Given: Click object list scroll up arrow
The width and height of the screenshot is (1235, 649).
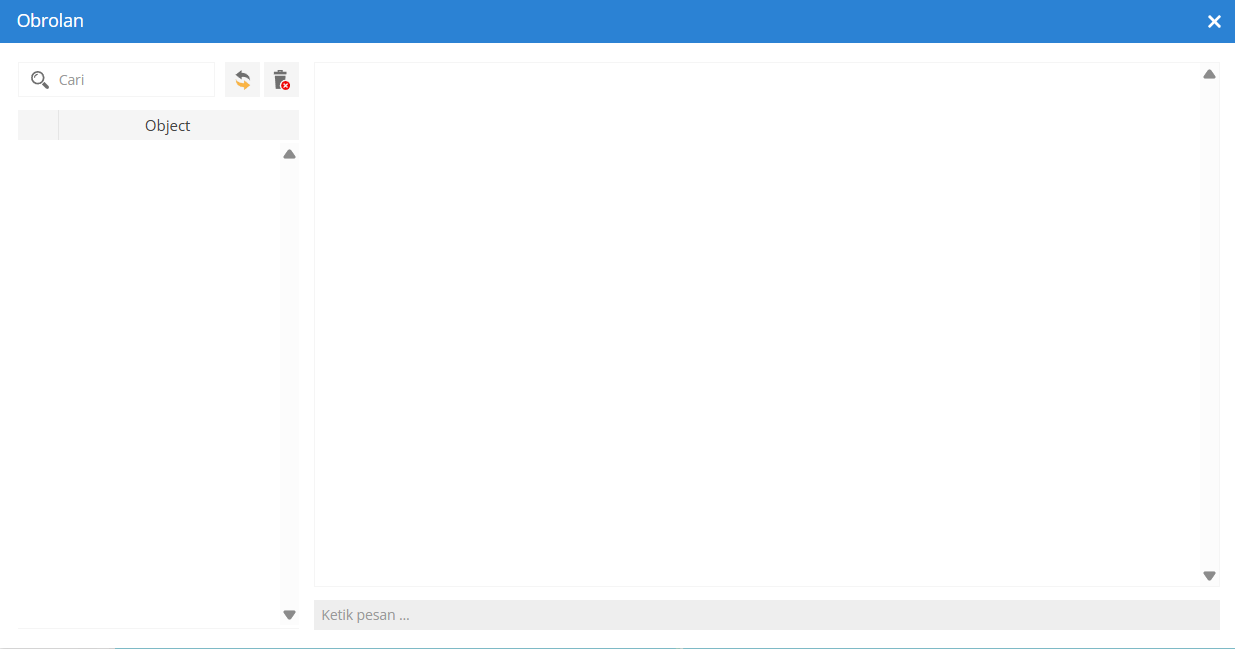Looking at the screenshot, I should tap(290, 154).
